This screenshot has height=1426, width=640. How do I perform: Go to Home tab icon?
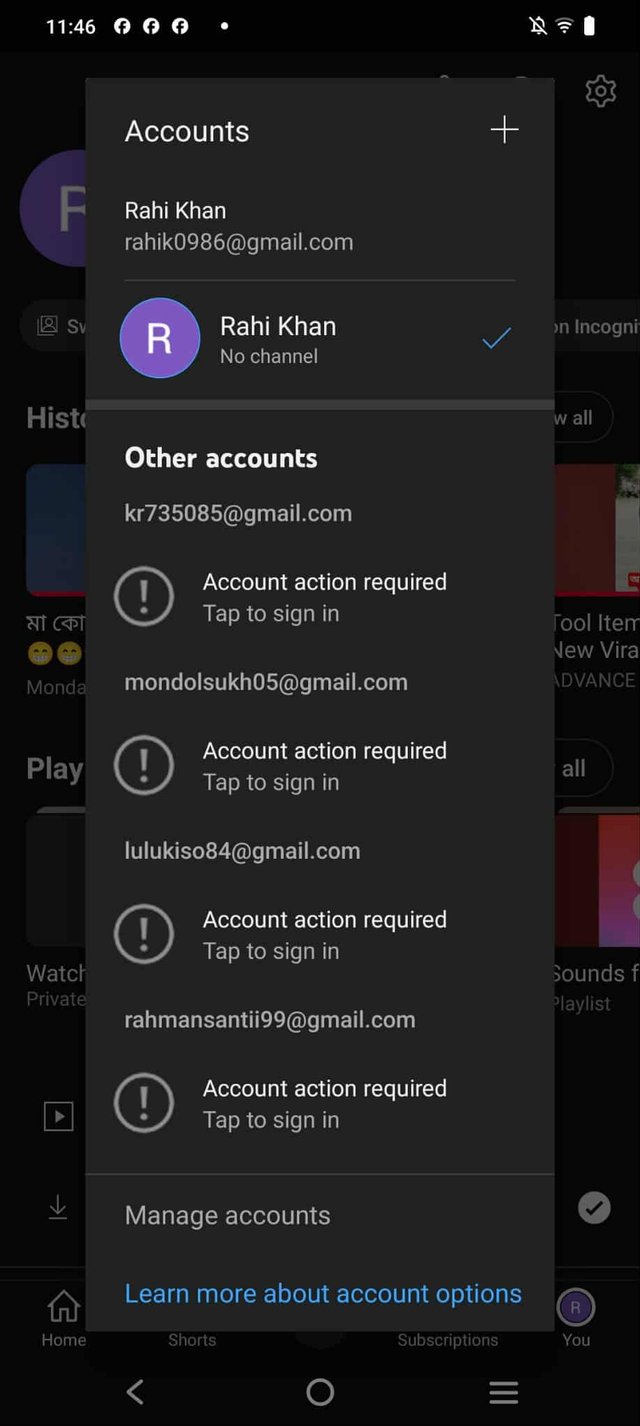pyautogui.click(x=63, y=1306)
